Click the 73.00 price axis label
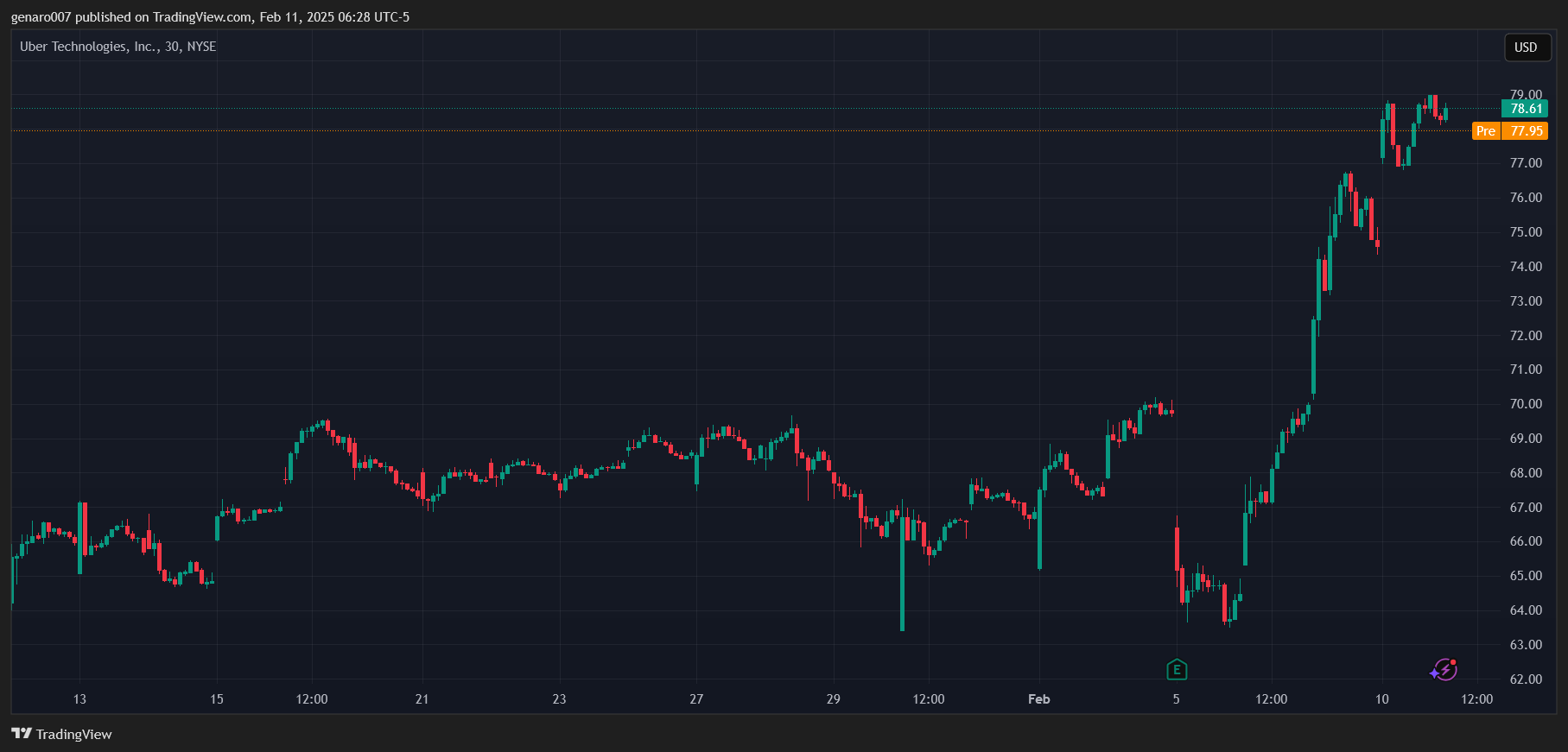 click(1526, 301)
